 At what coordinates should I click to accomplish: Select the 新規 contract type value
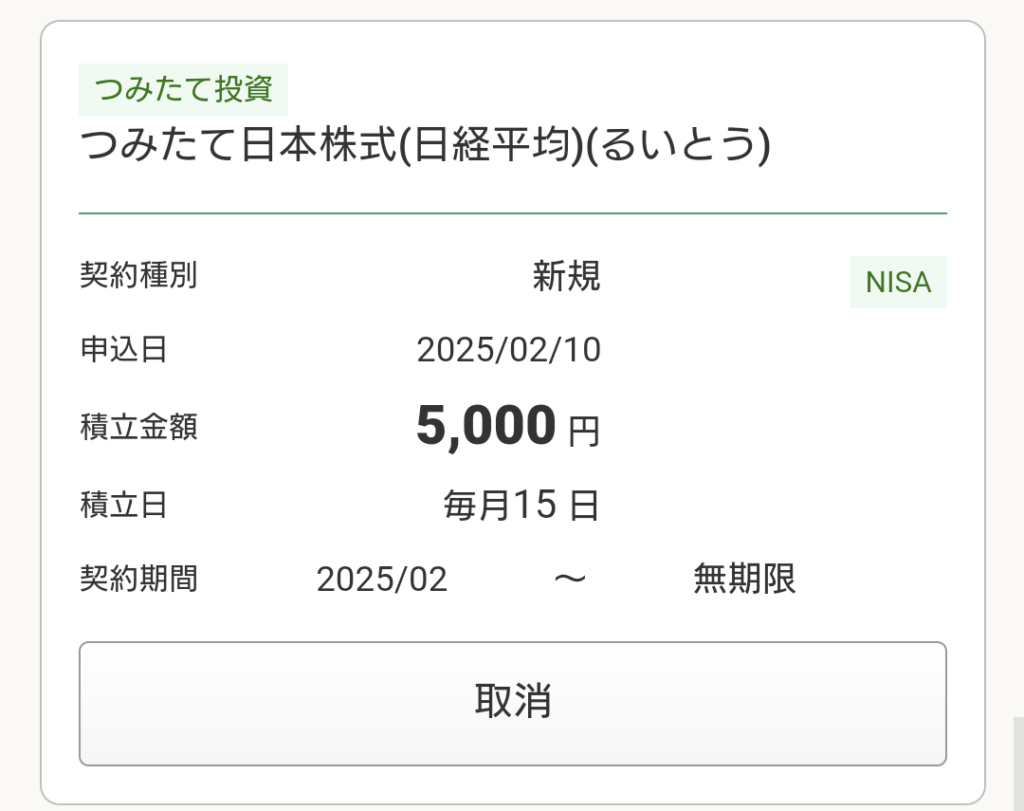(x=566, y=276)
